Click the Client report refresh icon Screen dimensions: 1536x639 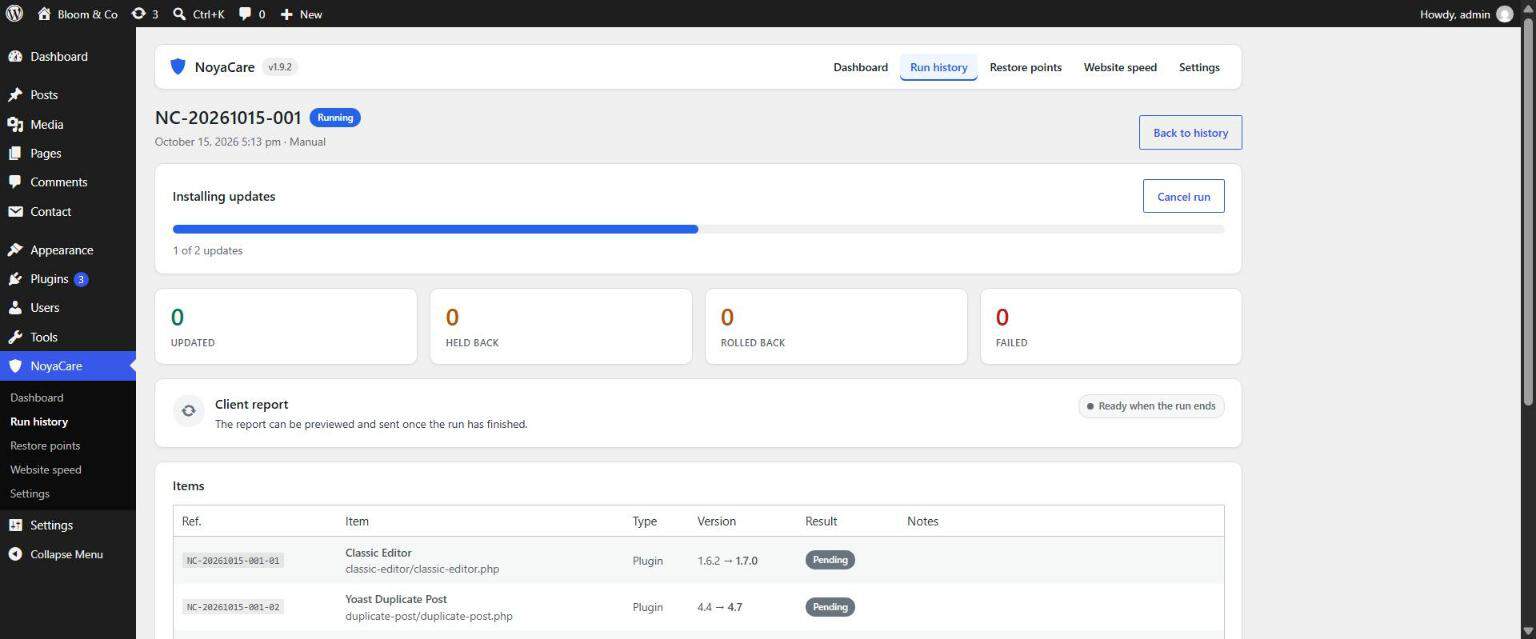[x=188, y=411]
